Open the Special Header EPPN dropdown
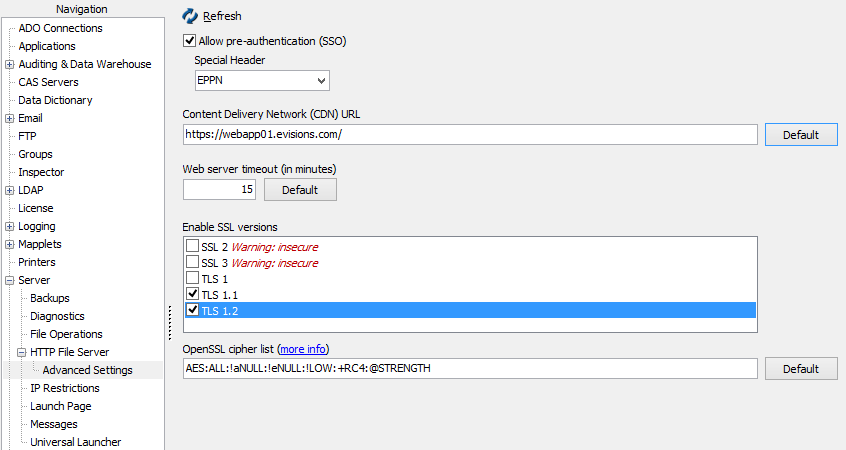The width and height of the screenshot is (846, 450). coord(262,80)
